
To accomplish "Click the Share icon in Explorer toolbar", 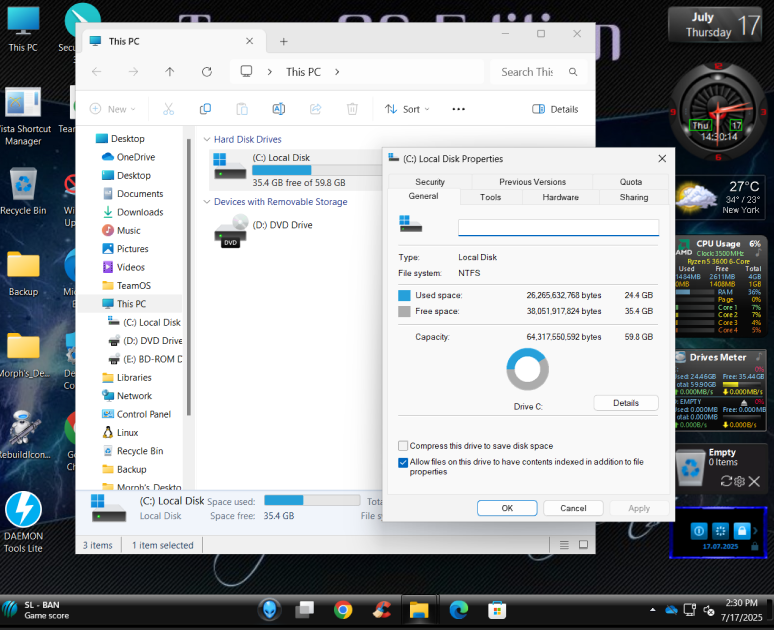I will (315, 109).
